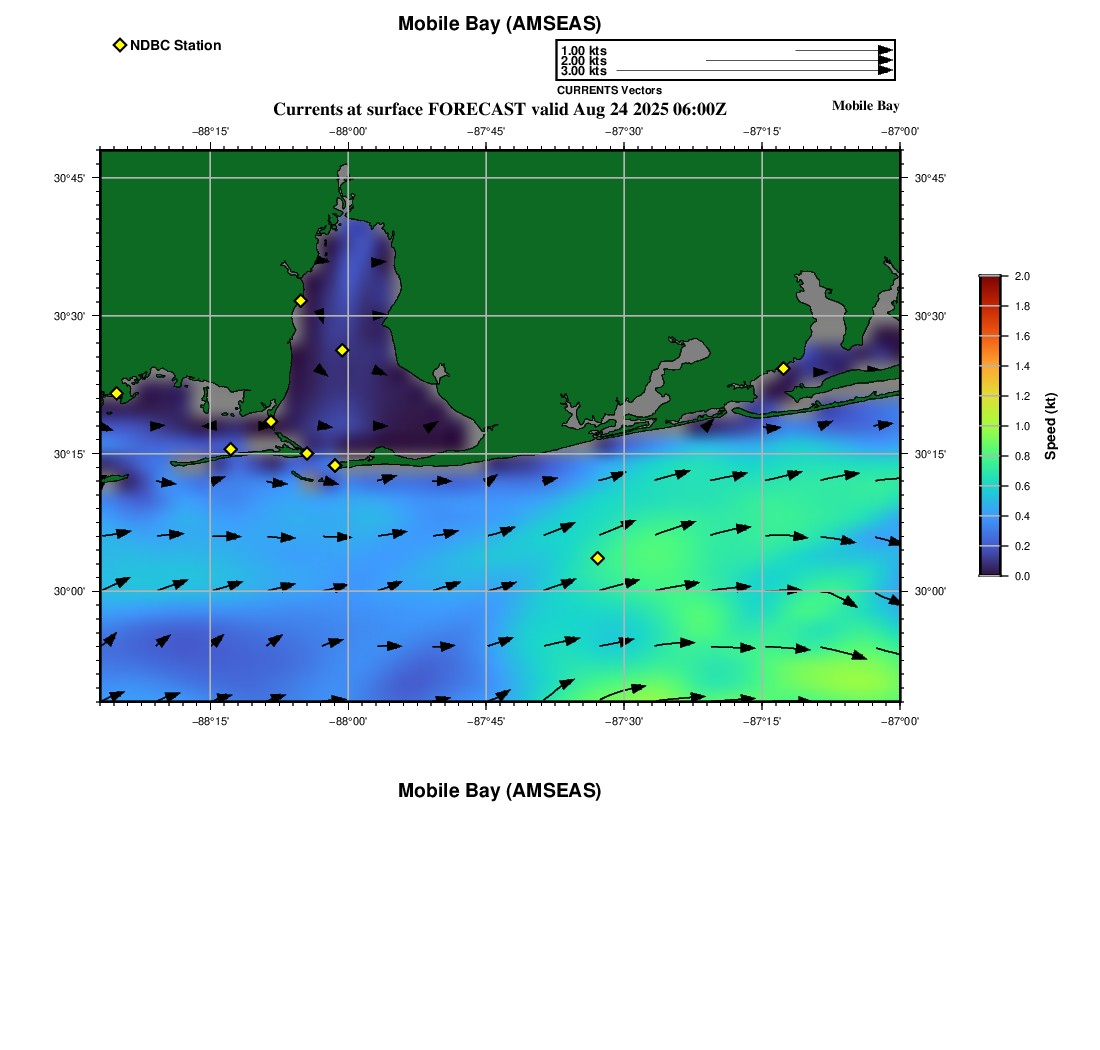1100x1050 pixels.
Task: Select the NDBC station marker in central Mobile Bay
Action: (342, 350)
